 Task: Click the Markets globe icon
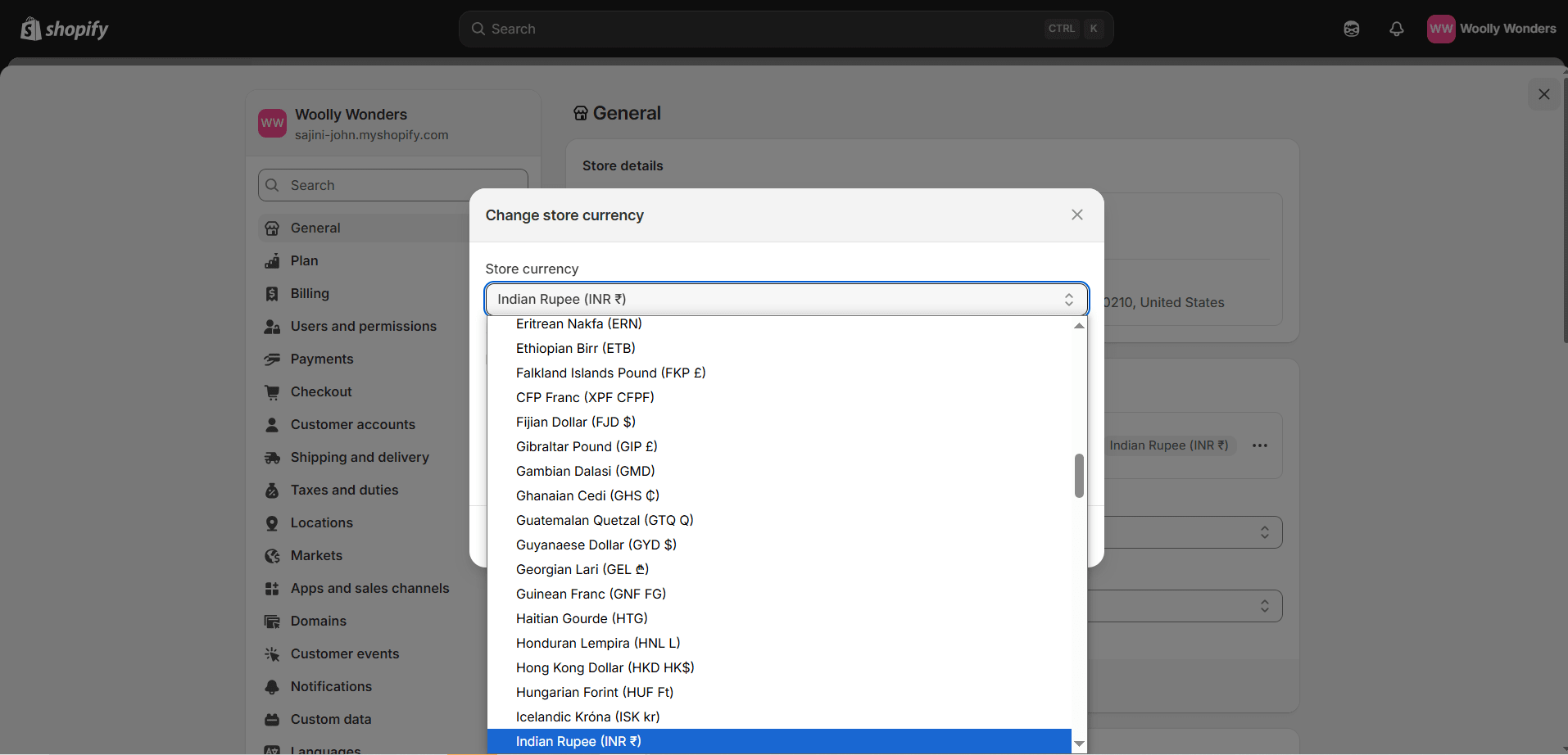coord(272,556)
